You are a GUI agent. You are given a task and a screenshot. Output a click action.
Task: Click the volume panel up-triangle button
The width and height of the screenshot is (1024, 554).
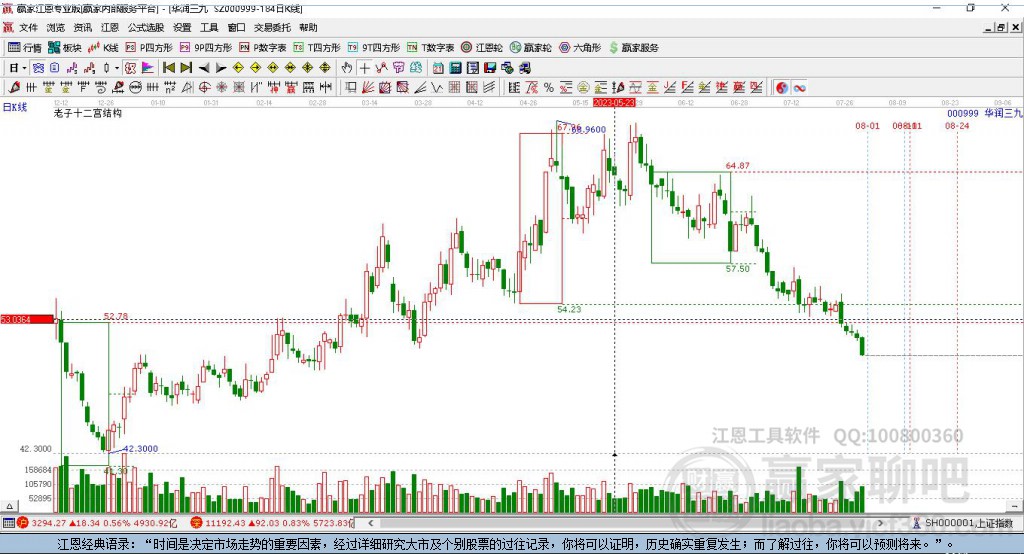tap(9, 506)
